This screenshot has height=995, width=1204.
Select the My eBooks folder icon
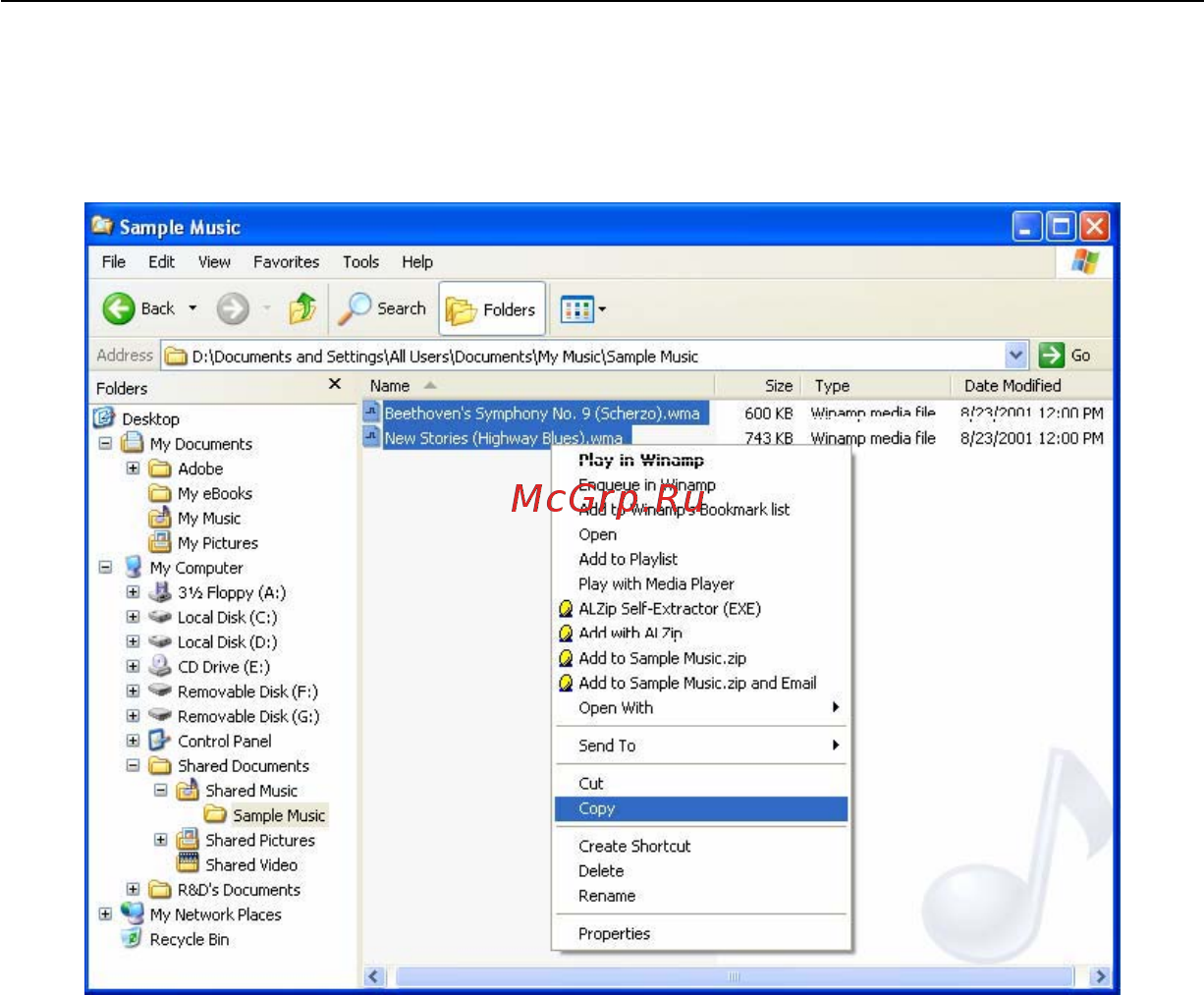click(159, 493)
